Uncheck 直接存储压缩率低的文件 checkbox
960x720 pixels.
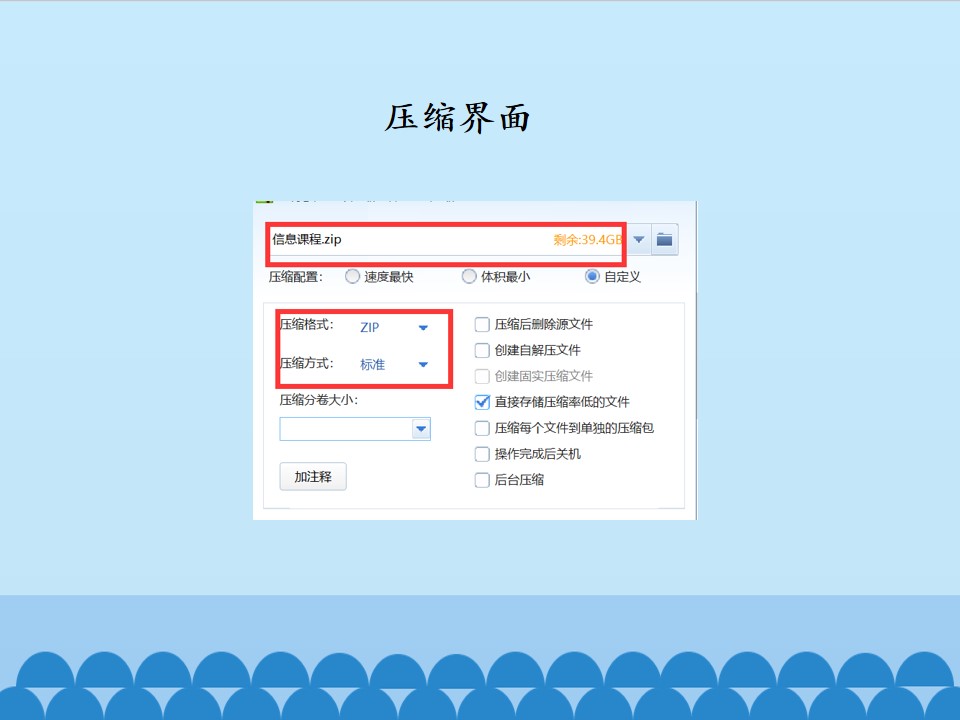482,402
